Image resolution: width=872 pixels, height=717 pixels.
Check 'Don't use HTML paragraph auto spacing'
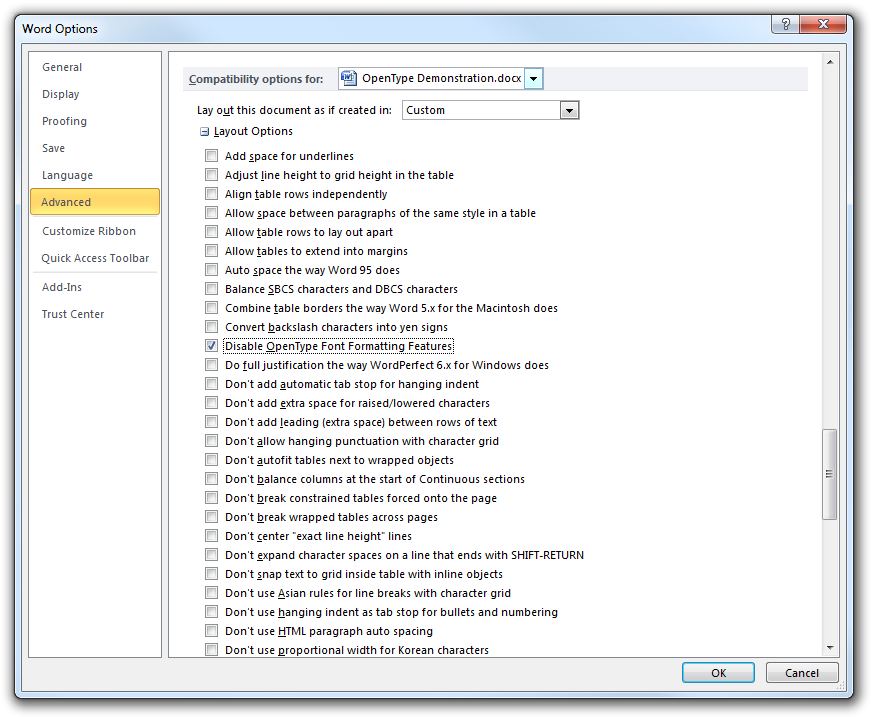(211, 630)
